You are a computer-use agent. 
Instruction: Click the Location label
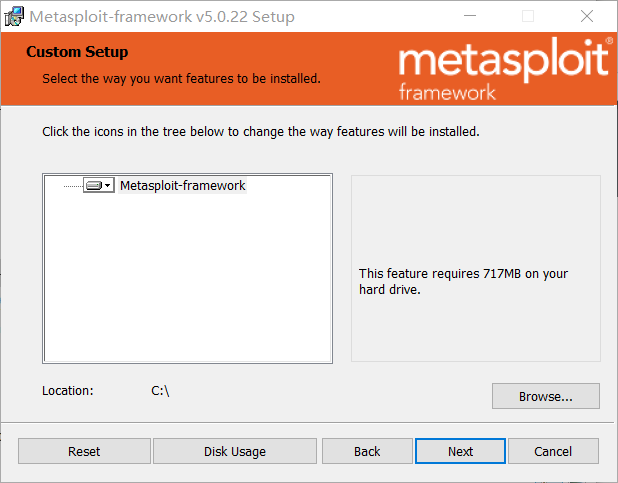point(67,391)
